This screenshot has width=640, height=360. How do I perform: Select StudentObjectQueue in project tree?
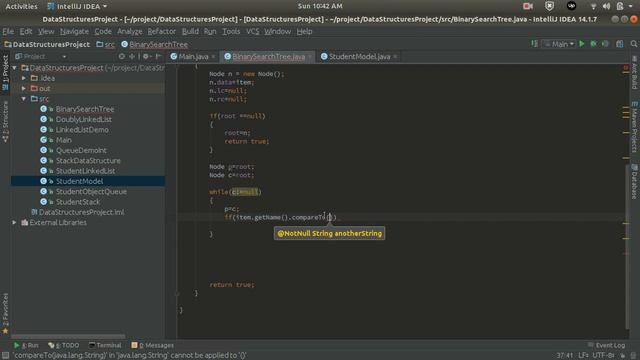(x=91, y=191)
